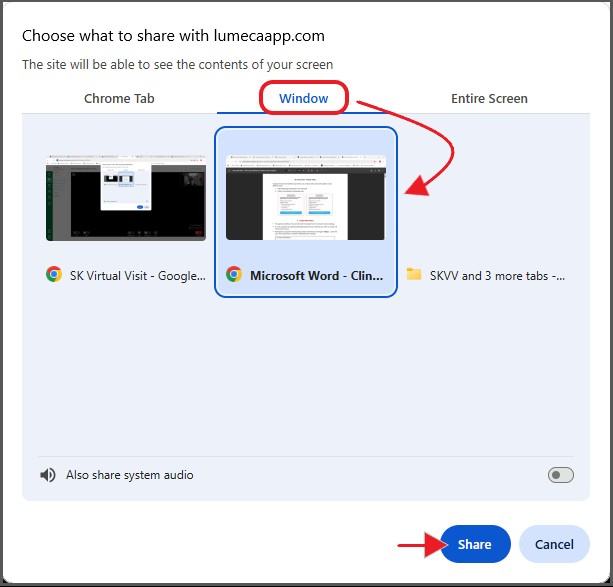
Task: Select the Window tab
Action: [x=303, y=98]
